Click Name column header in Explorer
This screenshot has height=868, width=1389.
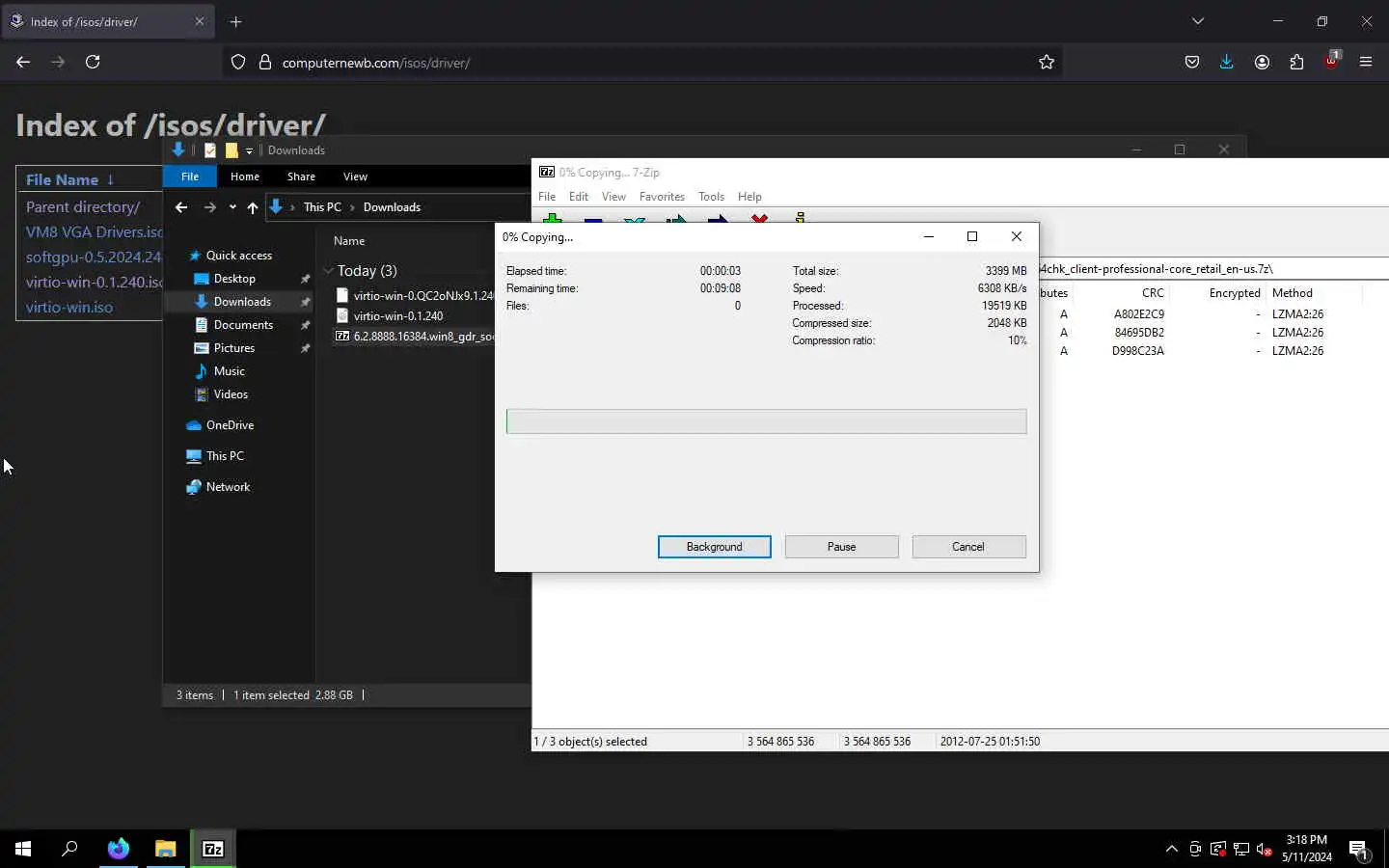point(349,241)
